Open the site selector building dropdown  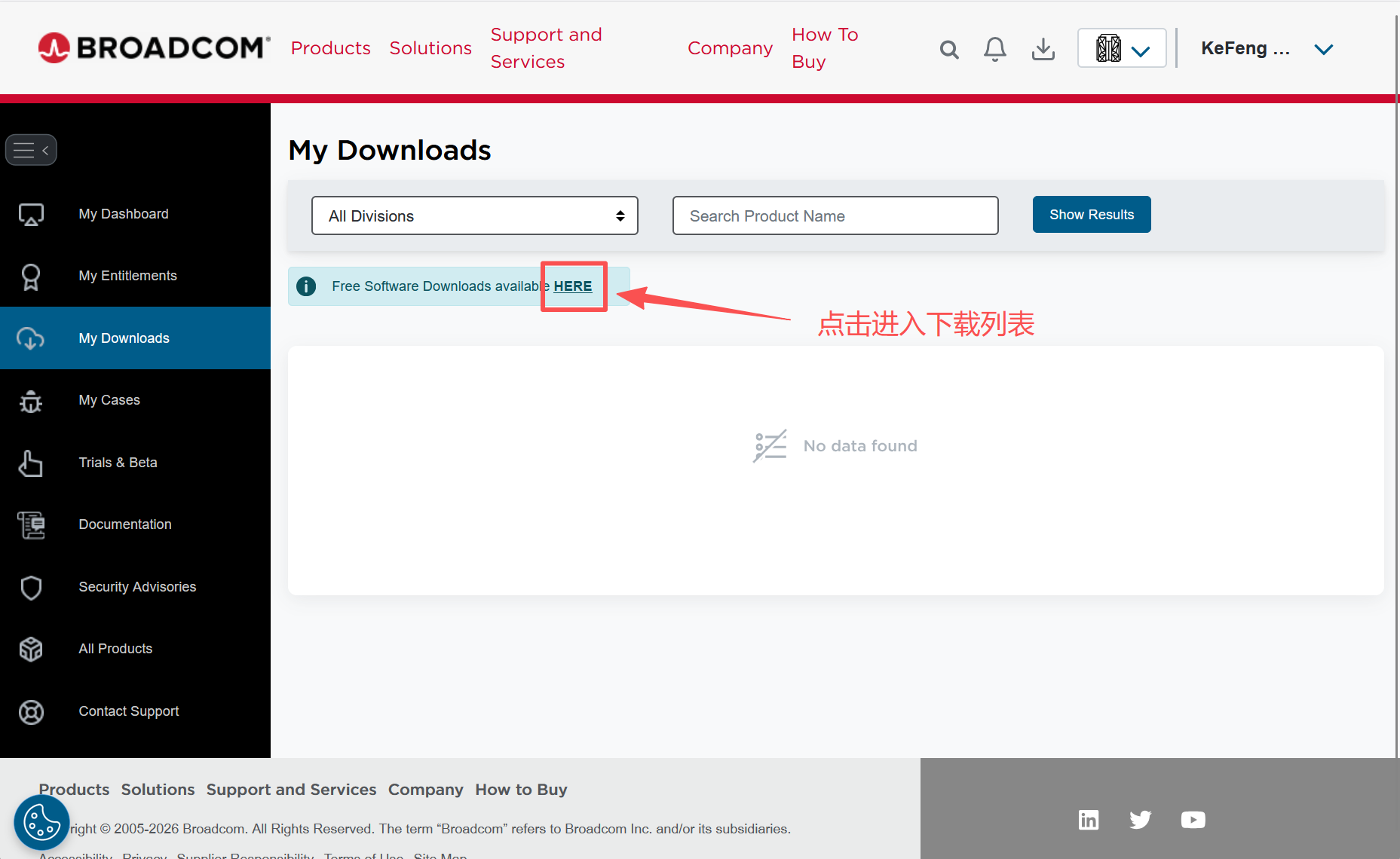point(1122,48)
